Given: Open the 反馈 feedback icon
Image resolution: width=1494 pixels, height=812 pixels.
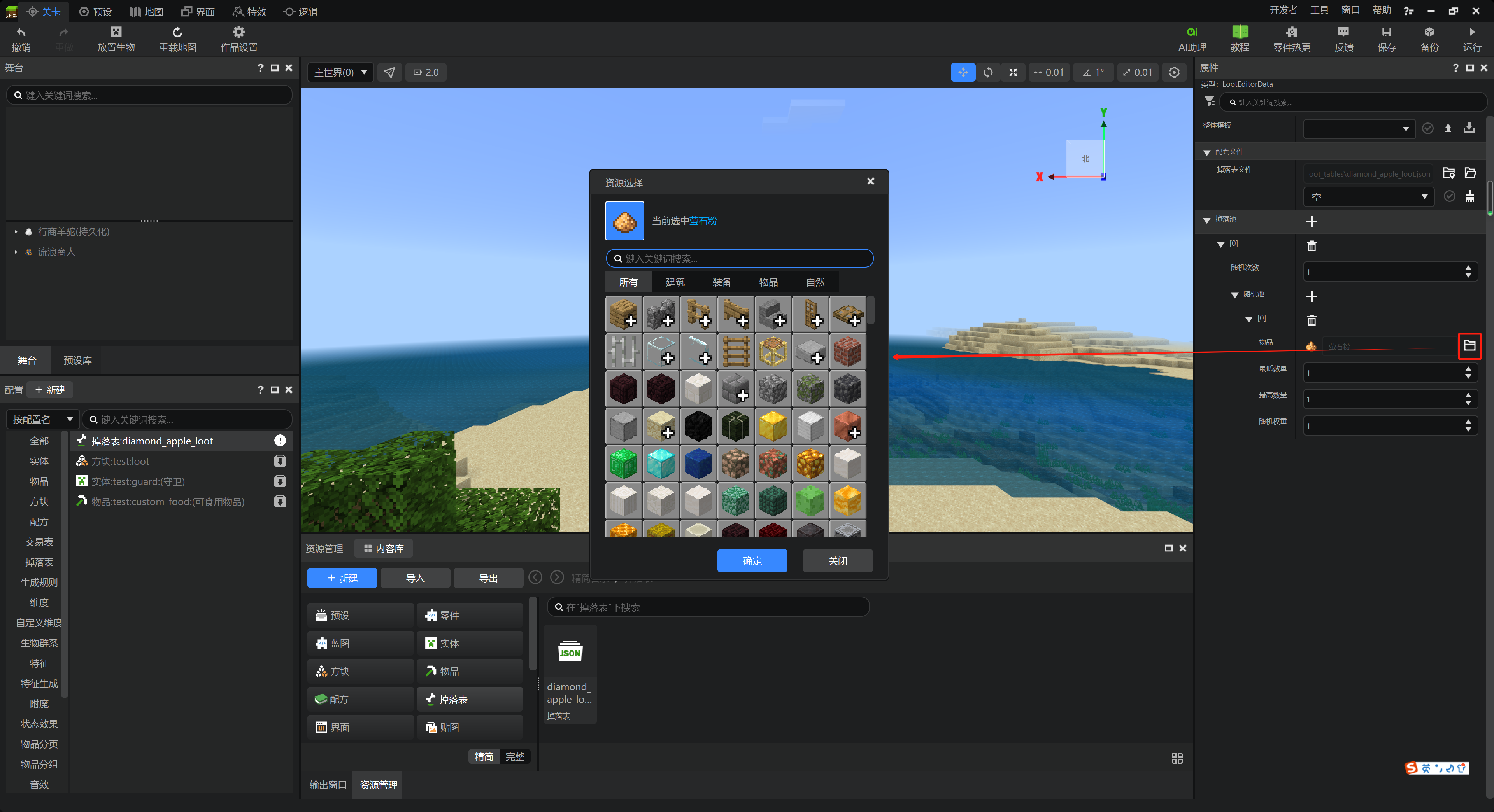Looking at the screenshot, I should [x=1343, y=32].
